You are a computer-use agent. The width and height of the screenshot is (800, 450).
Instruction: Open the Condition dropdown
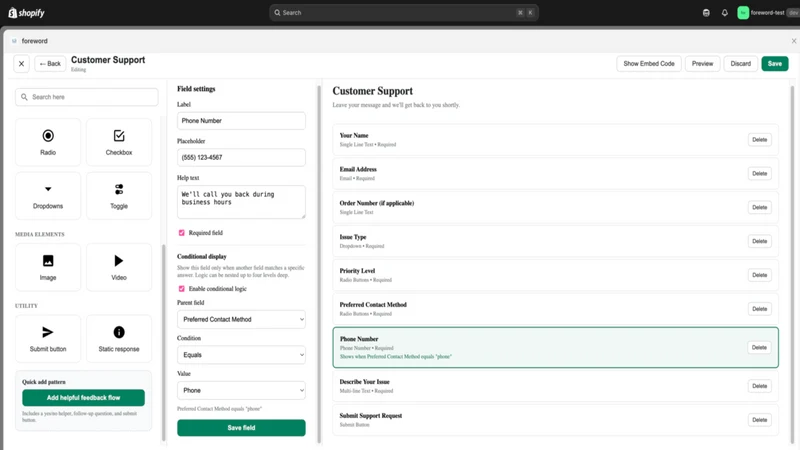[241, 355]
